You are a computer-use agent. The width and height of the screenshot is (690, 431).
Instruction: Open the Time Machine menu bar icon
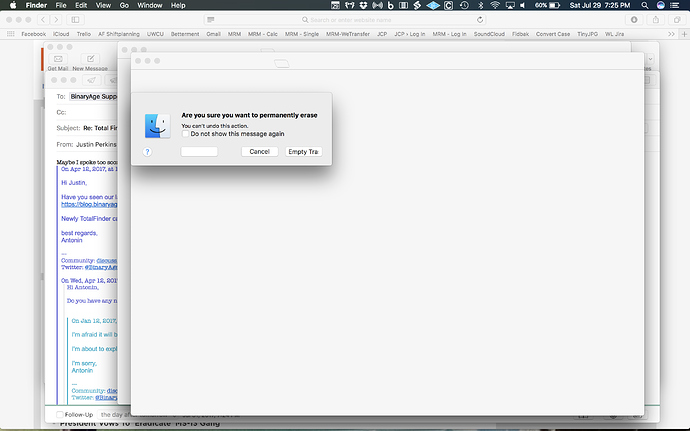[x=464, y=5]
